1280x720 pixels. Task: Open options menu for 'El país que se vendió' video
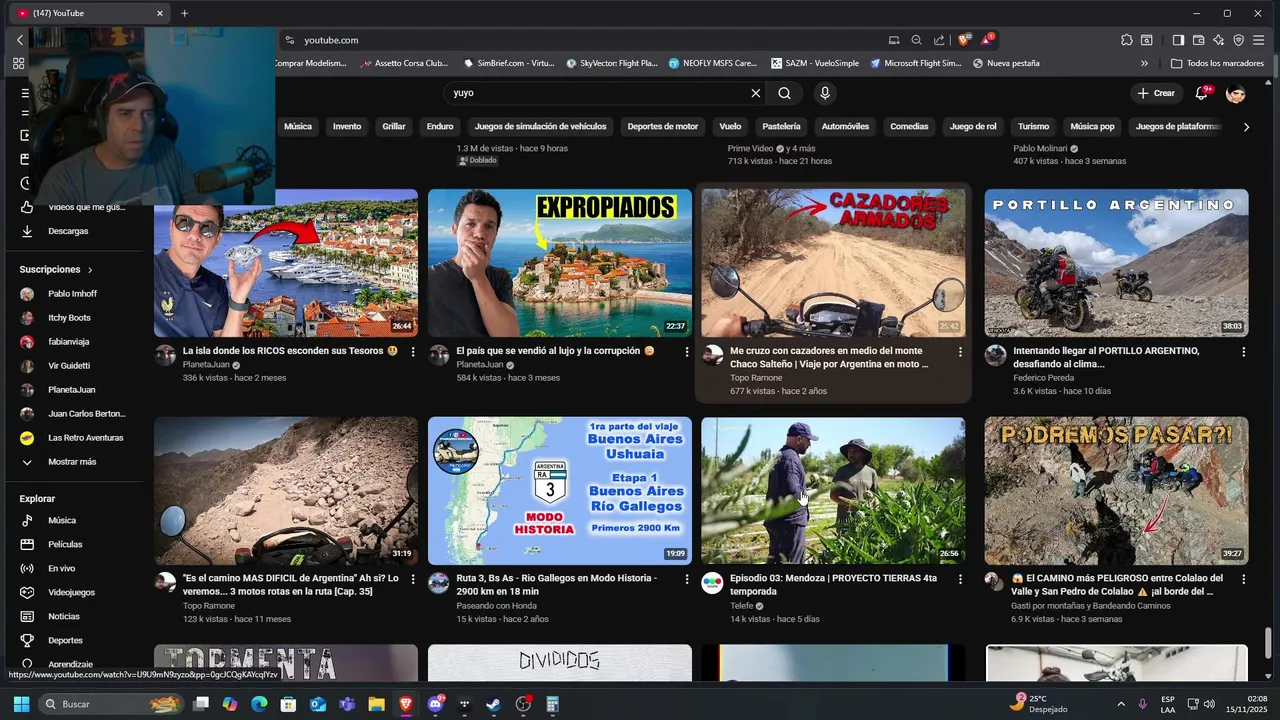click(687, 352)
